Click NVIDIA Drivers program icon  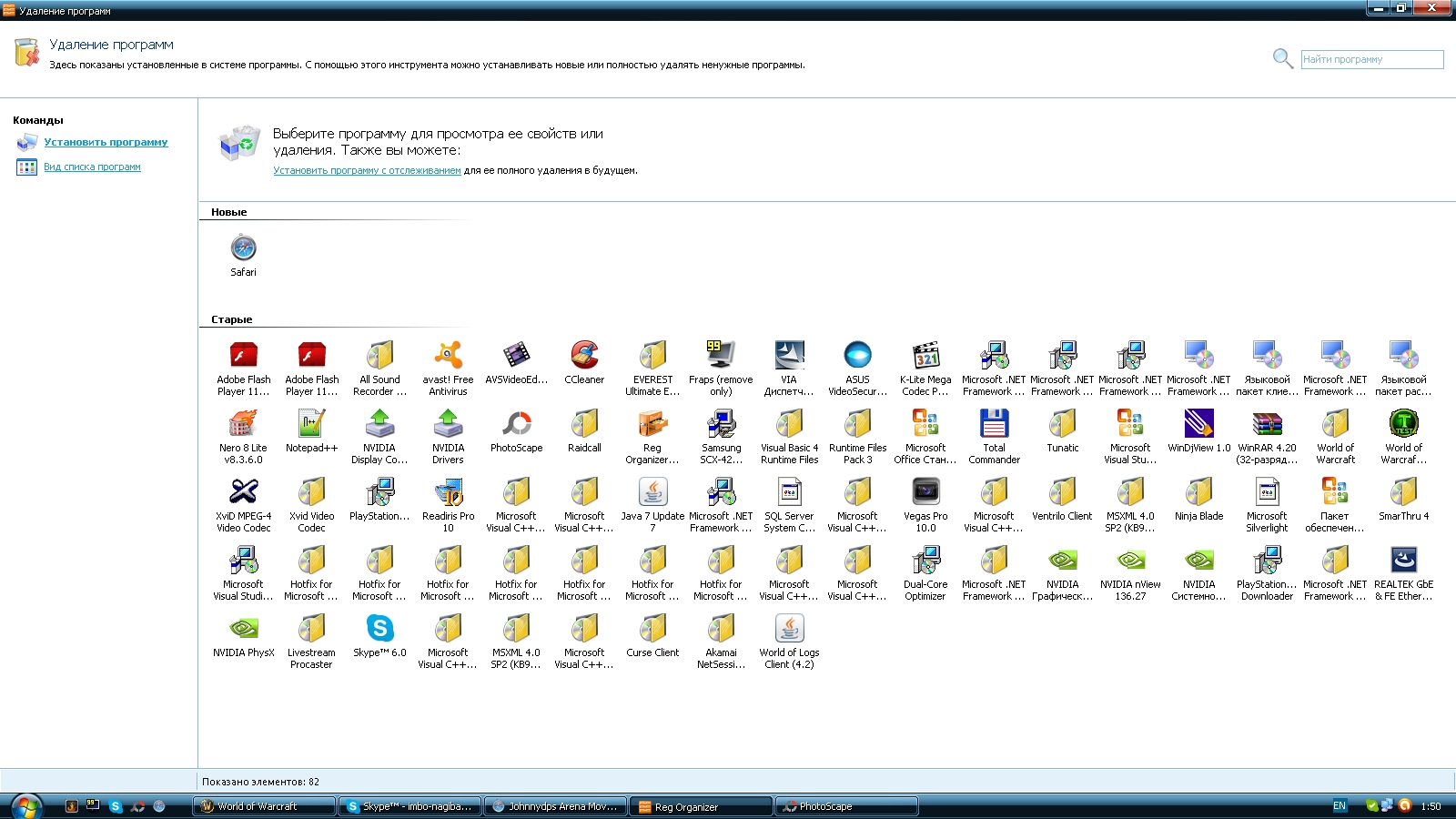448,423
